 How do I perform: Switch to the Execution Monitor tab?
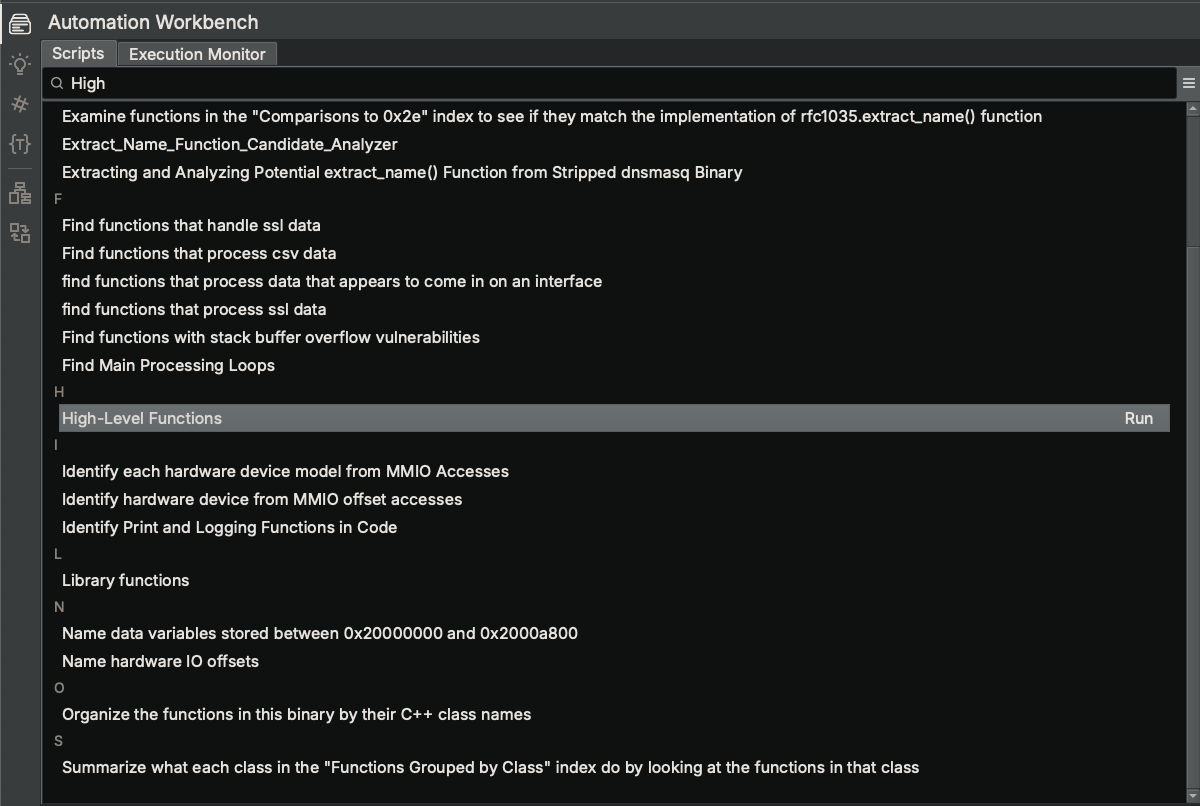196,53
